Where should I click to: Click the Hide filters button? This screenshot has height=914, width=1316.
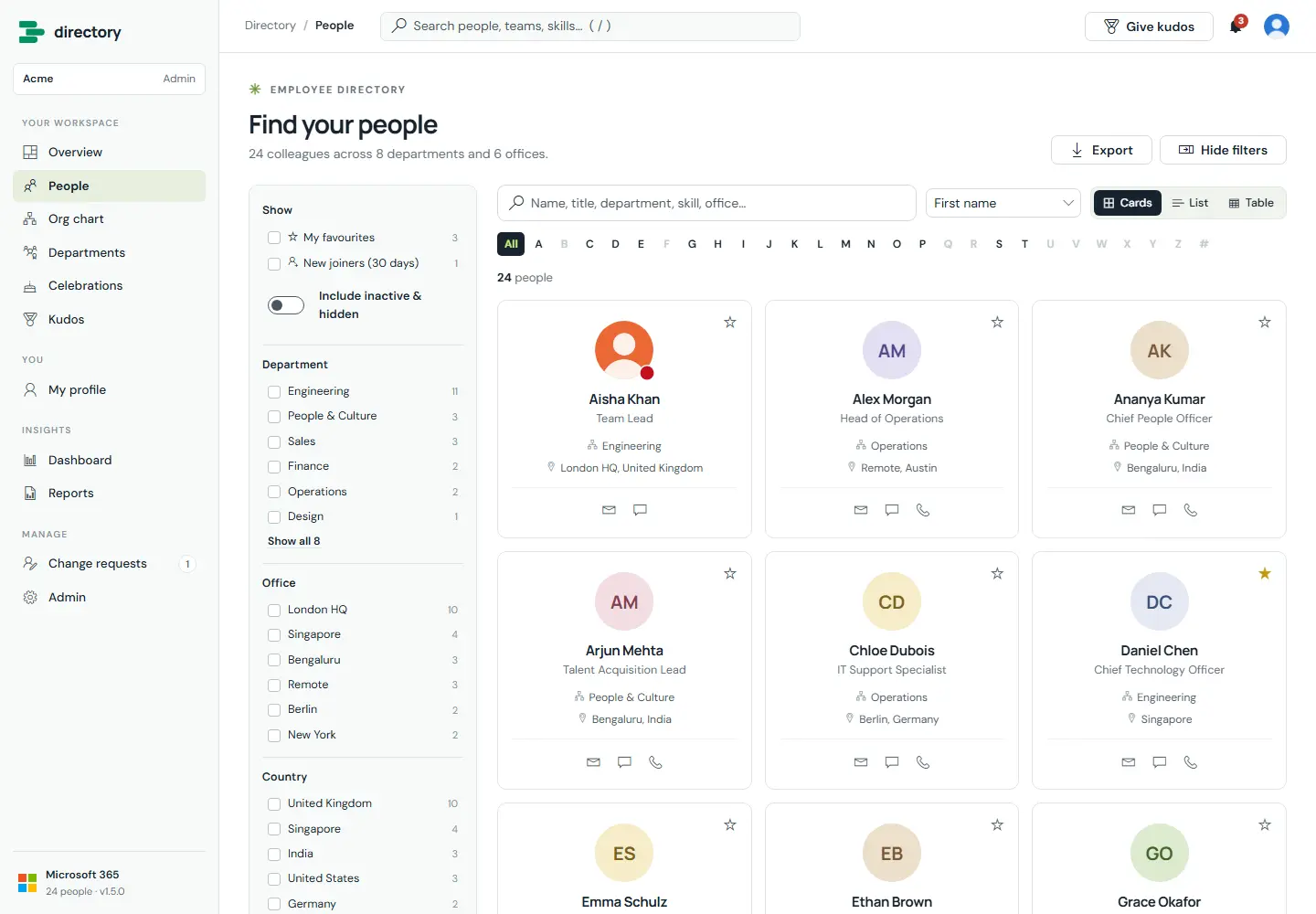pyautogui.click(x=1223, y=150)
